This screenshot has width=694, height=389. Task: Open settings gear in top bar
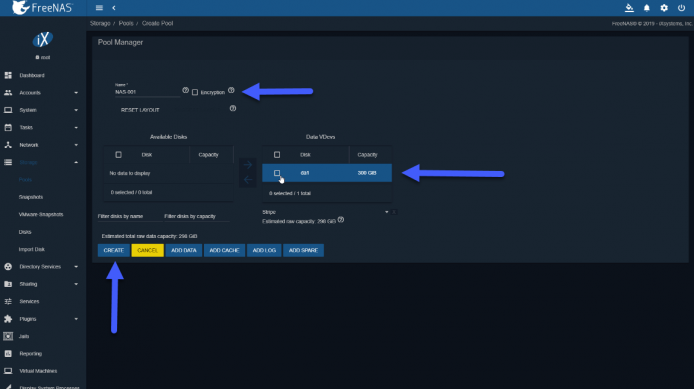(x=664, y=8)
